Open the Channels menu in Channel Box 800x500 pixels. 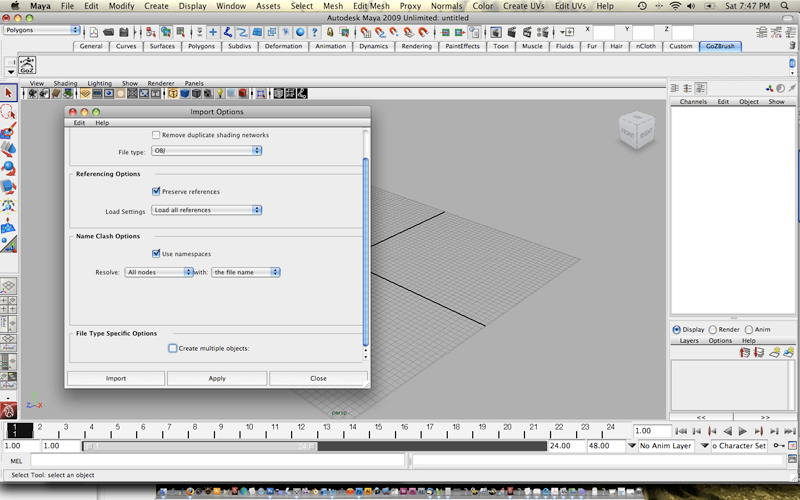(693, 102)
